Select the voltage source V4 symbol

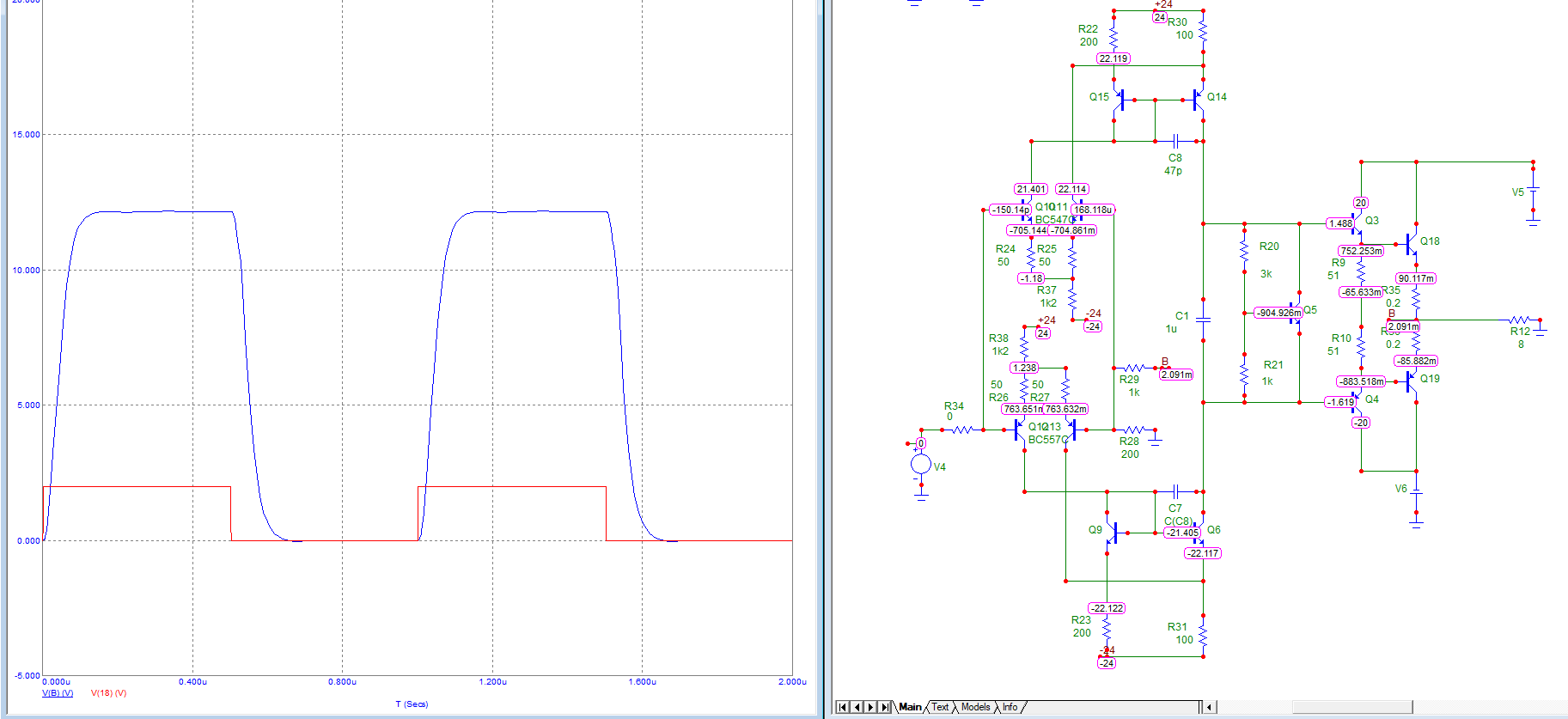point(921,465)
